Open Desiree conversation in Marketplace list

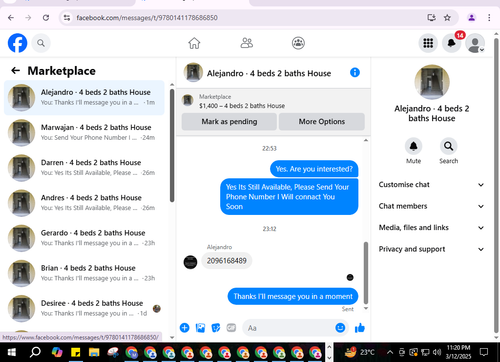click(x=84, y=308)
